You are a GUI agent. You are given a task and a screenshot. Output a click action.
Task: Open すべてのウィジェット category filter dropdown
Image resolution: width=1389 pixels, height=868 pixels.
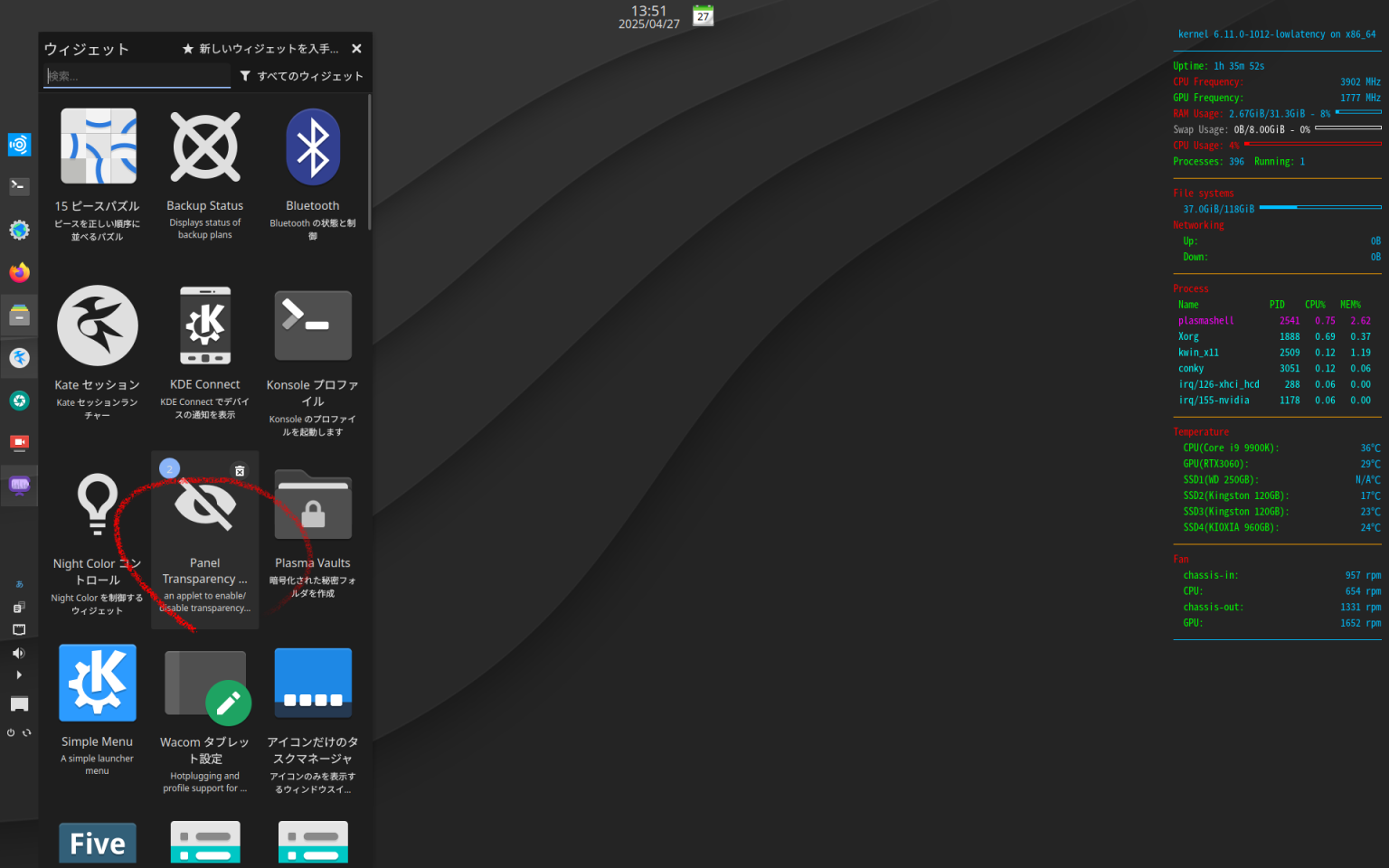click(302, 76)
